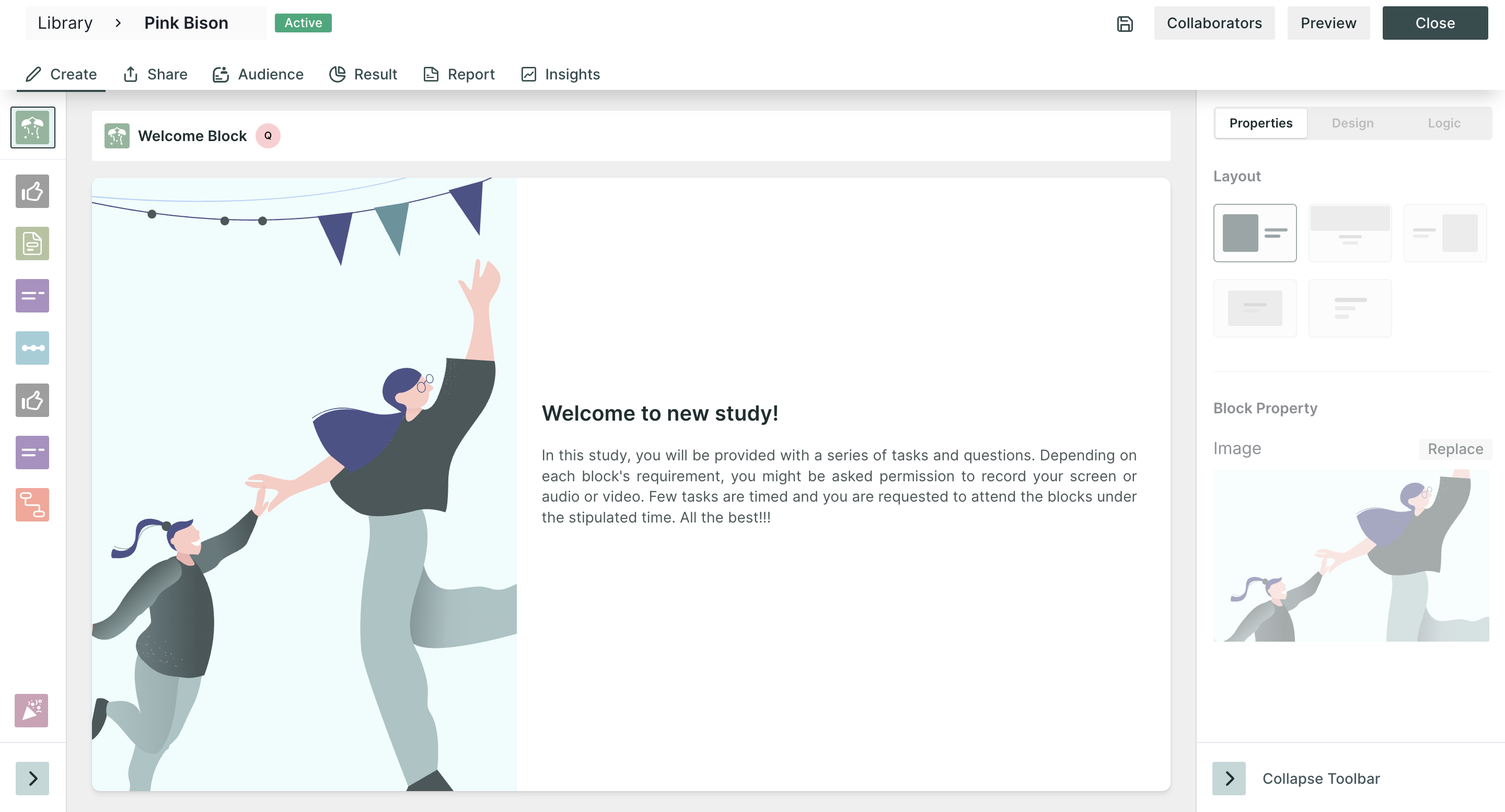This screenshot has width=1505, height=812.
Task: Click the Welcome Block title text
Action: pyautogui.click(x=192, y=136)
